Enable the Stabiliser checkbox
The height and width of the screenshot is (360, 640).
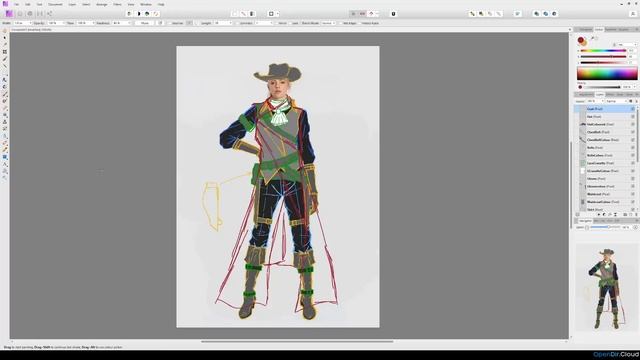point(169,23)
